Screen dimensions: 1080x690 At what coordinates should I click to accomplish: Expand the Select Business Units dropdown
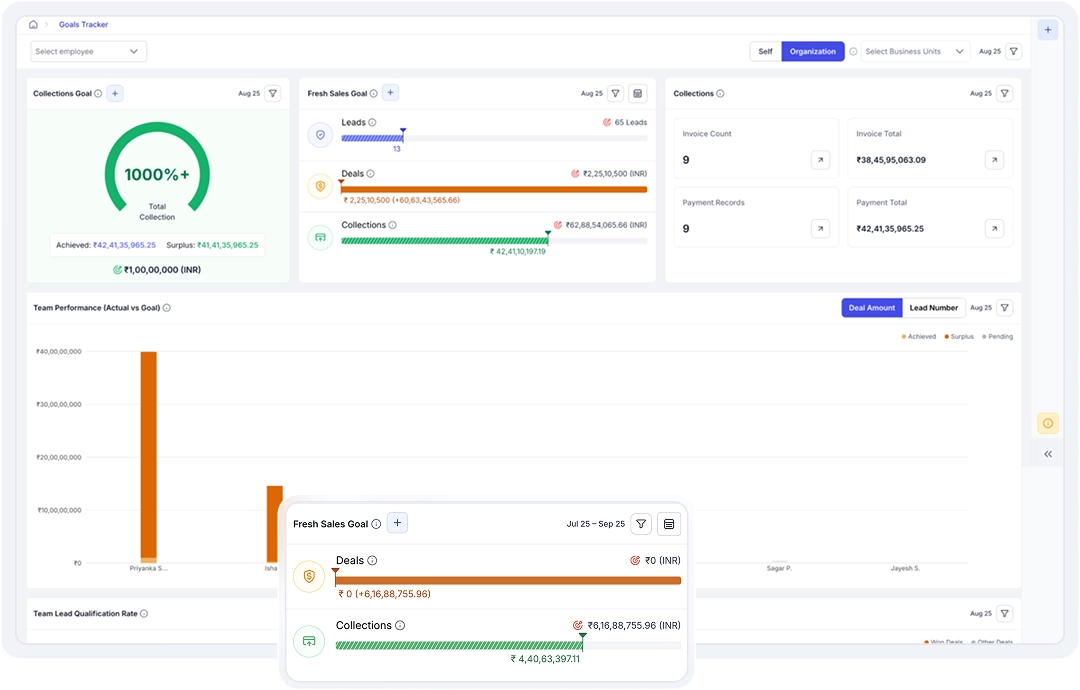915,51
